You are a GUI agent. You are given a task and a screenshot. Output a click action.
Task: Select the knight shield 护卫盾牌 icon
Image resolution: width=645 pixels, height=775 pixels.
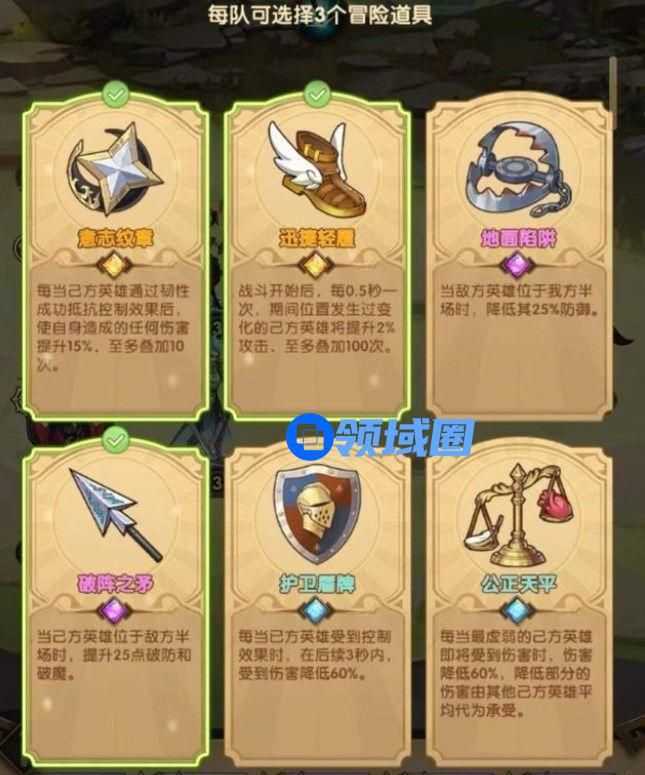click(317, 514)
